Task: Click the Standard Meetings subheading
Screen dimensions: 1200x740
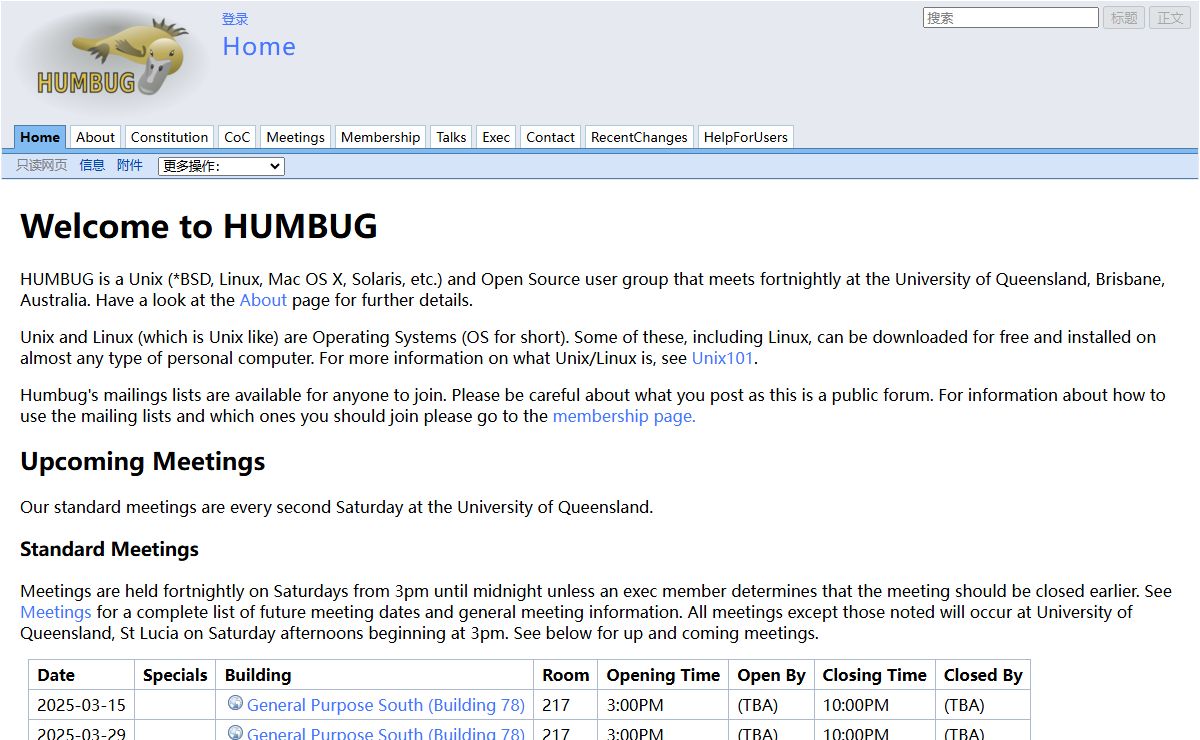Action: tap(109, 549)
